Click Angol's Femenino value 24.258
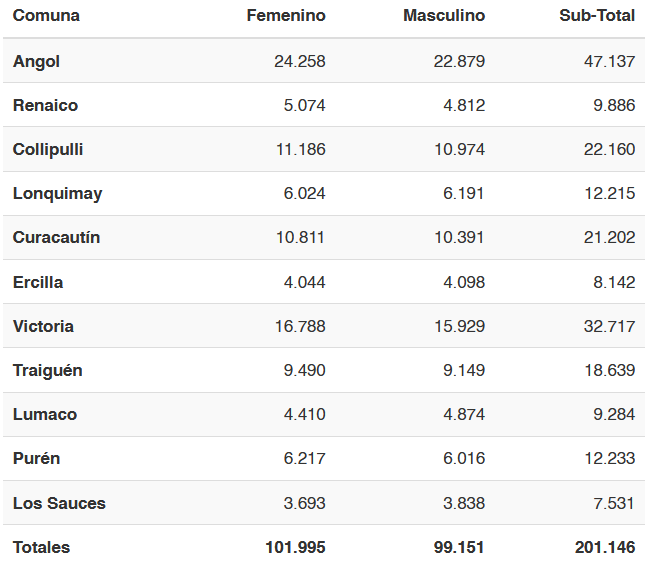The width and height of the screenshot is (654, 563). [x=299, y=62]
